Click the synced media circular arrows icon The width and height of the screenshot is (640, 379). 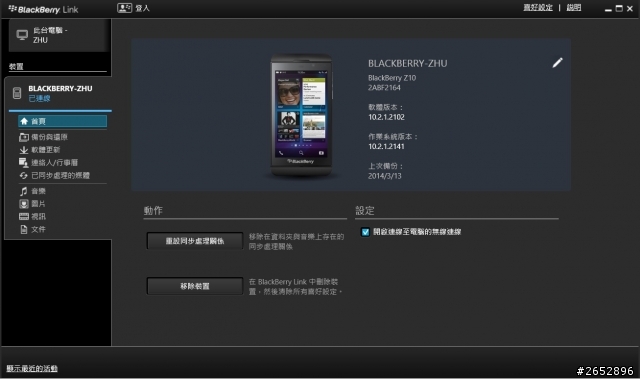(24, 175)
